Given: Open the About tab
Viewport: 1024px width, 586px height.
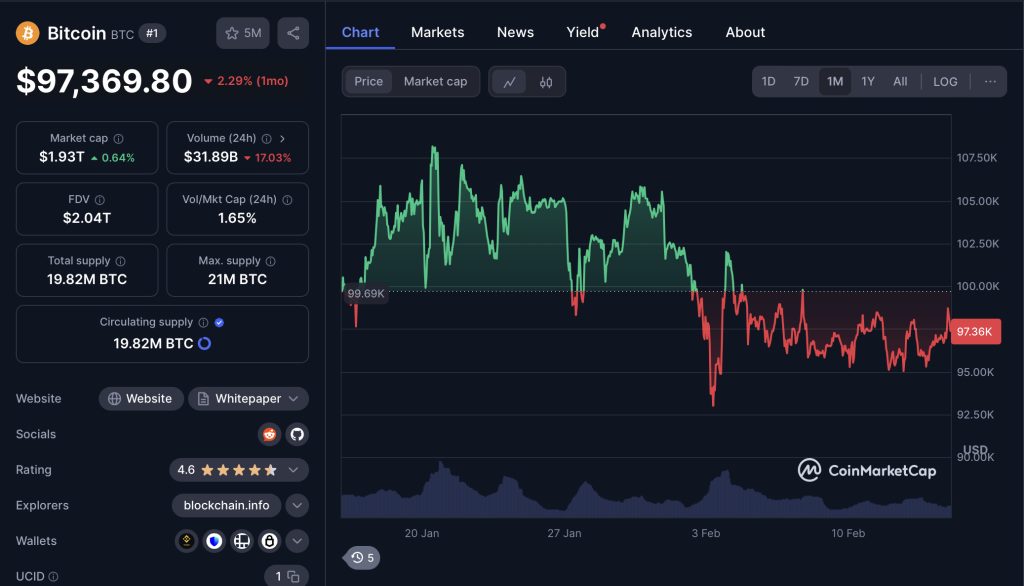Looking at the screenshot, I should click(x=745, y=32).
